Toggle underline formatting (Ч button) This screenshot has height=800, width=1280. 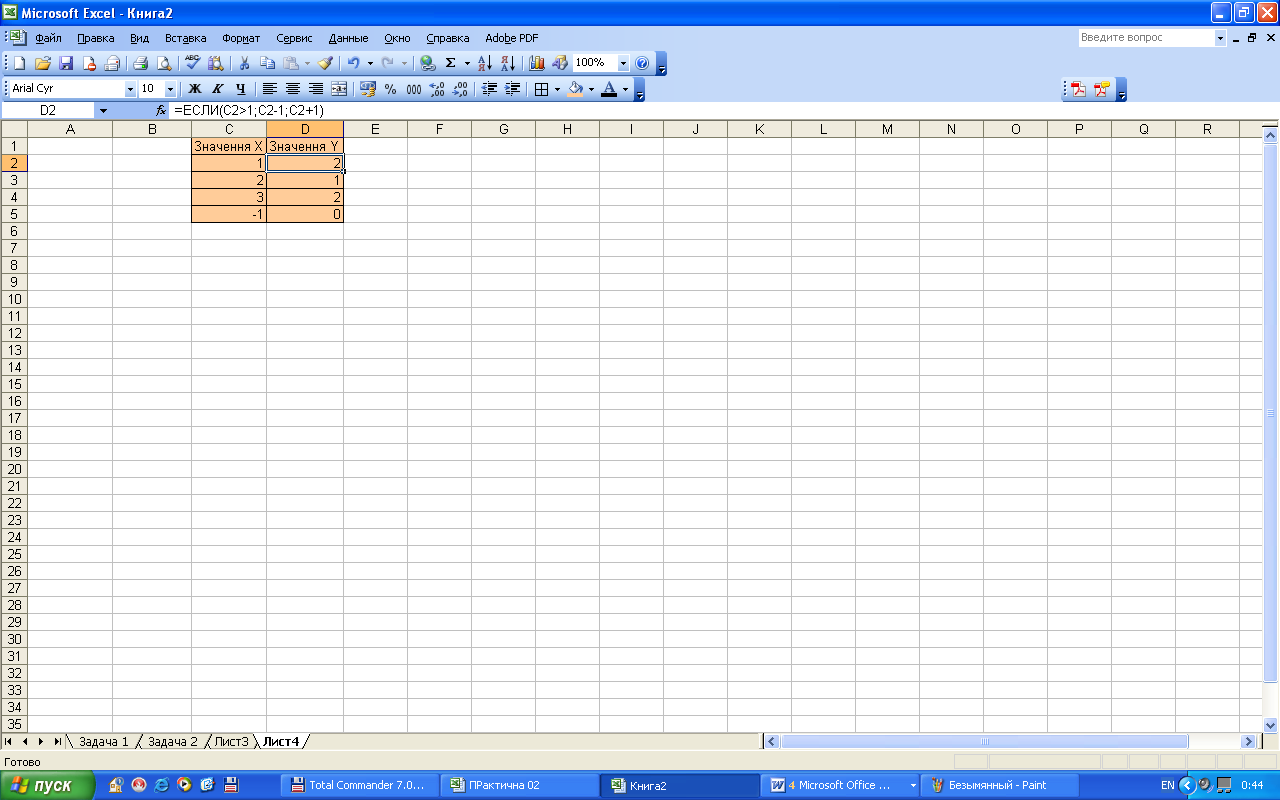[x=240, y=89]
